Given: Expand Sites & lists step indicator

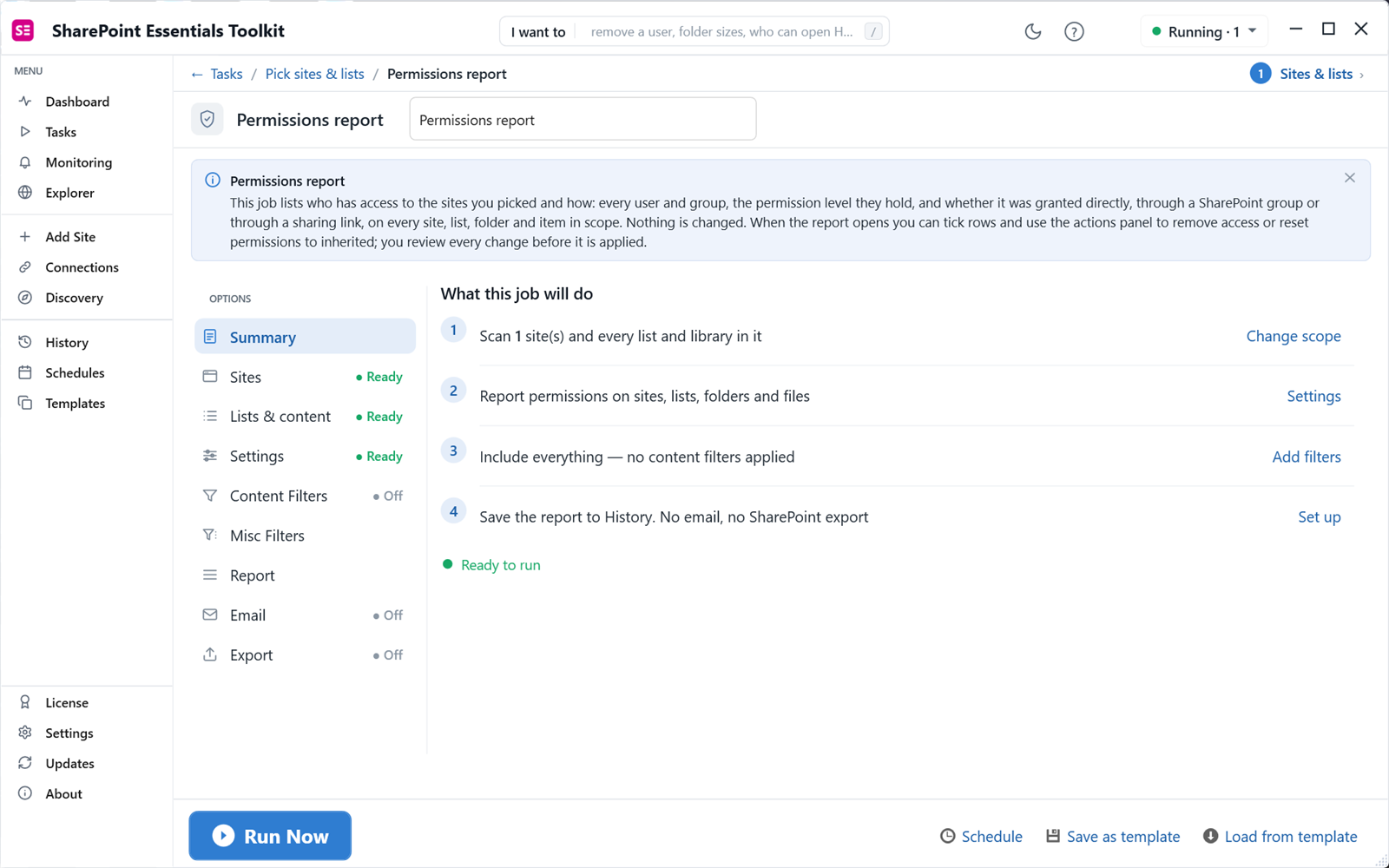Looking at the screenshot, I should [x=1307, y=74].
